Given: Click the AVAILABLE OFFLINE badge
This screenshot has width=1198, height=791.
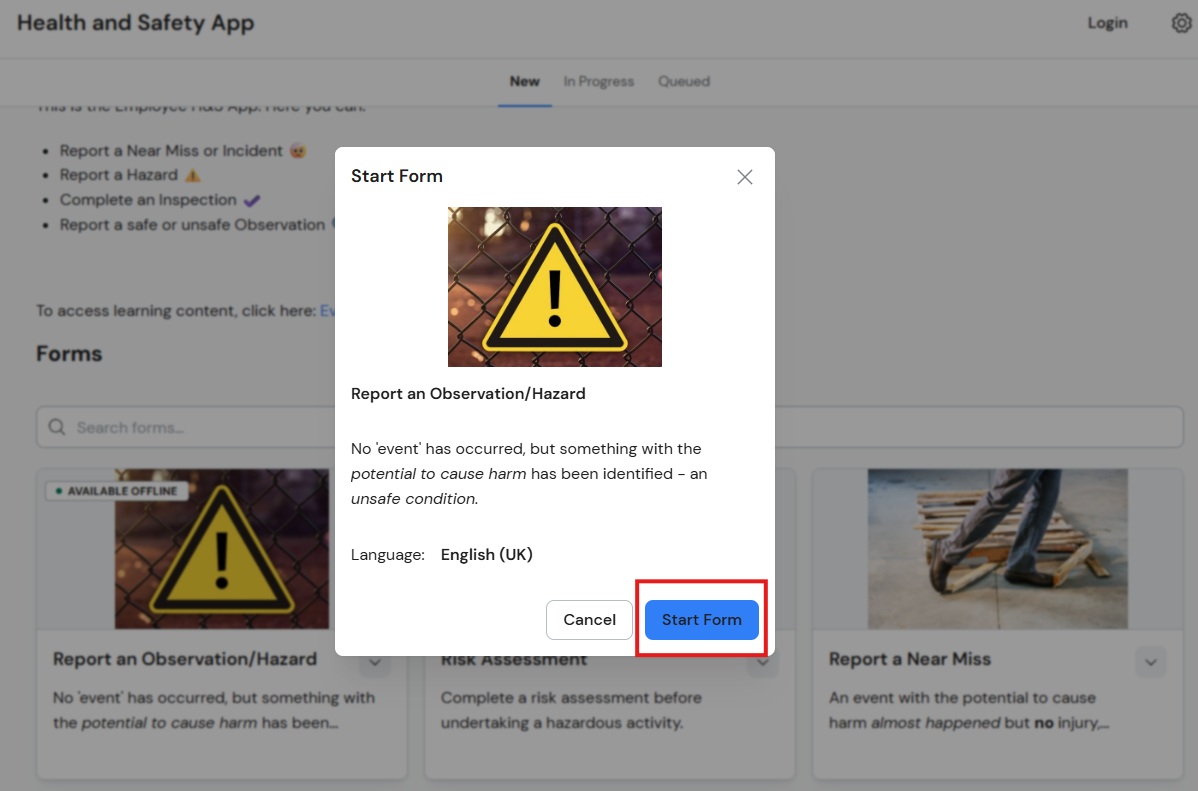Looking at the screenshot, I should click(116, 491).
